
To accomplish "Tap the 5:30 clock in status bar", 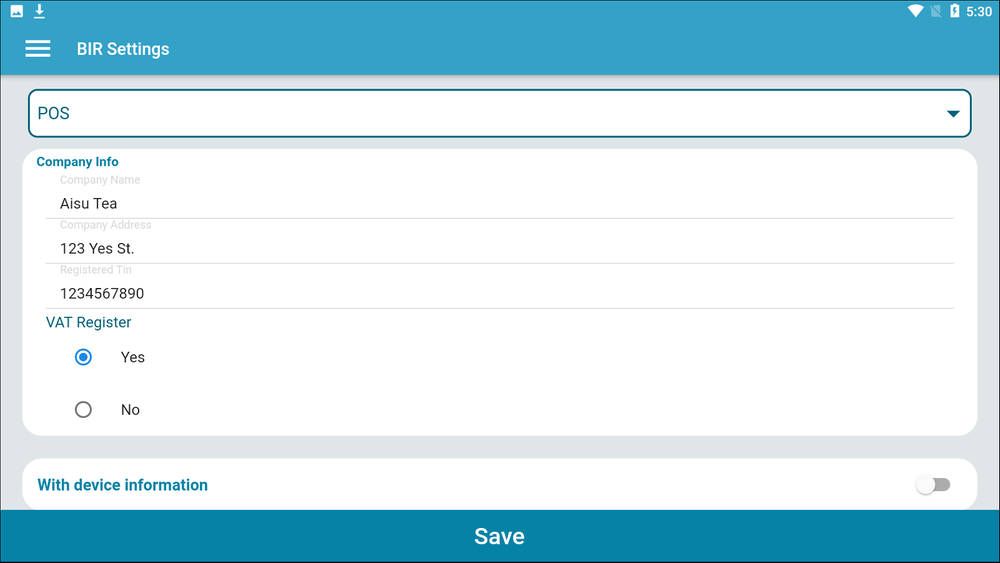I will 979,11.
